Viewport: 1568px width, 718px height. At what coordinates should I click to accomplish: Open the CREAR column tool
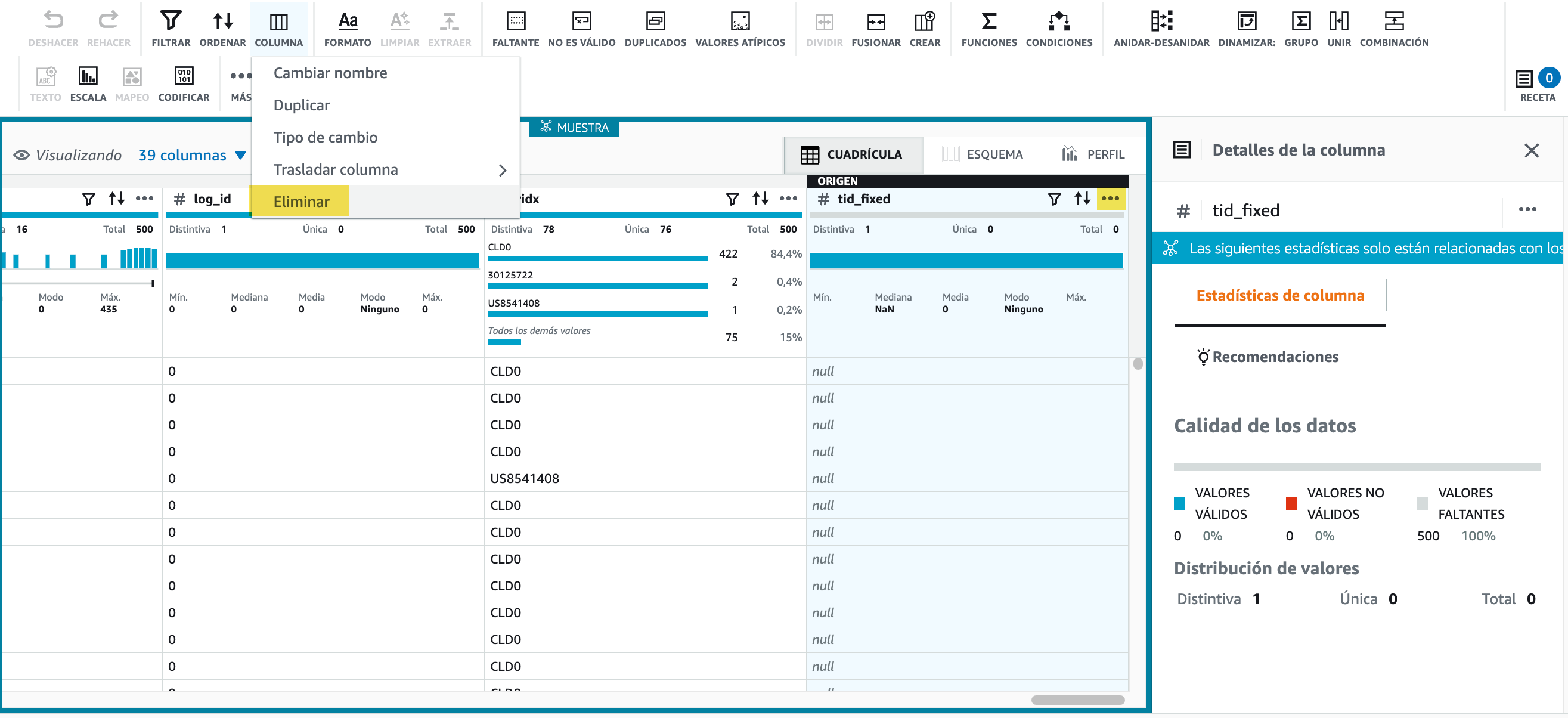coord(925,28)
